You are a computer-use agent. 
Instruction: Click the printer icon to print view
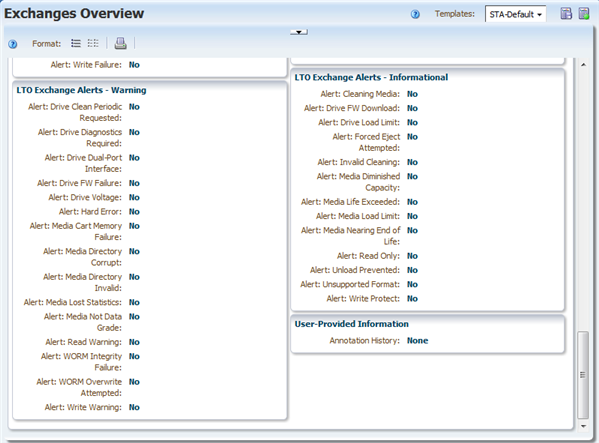point(120,43)
